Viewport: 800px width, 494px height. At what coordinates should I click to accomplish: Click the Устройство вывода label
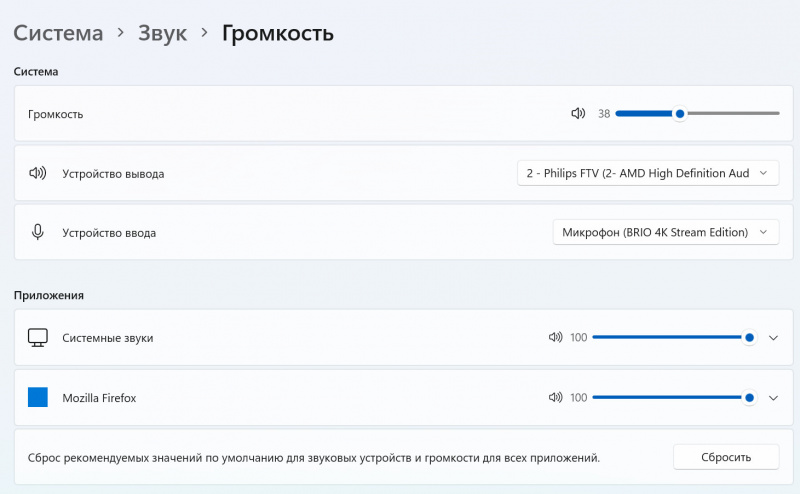(113, 174)
